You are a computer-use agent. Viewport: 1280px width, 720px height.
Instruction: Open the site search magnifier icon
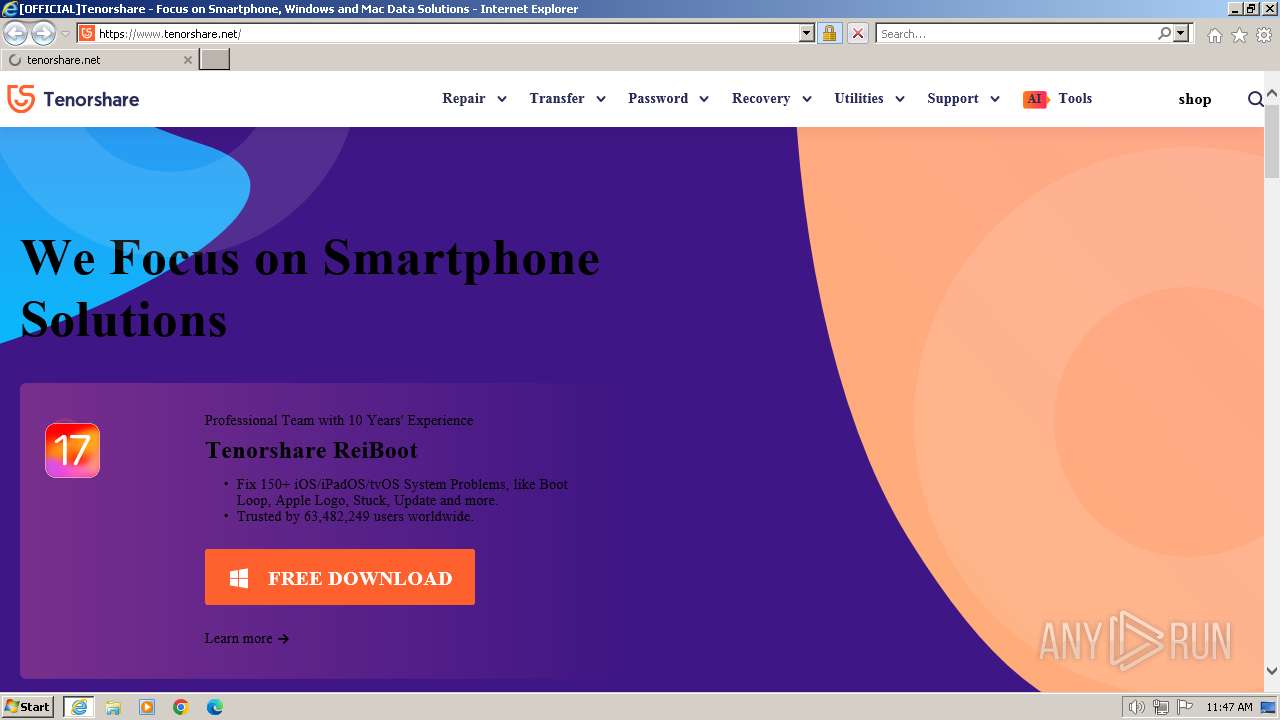pyautogui.click(x=1256, y=99)
